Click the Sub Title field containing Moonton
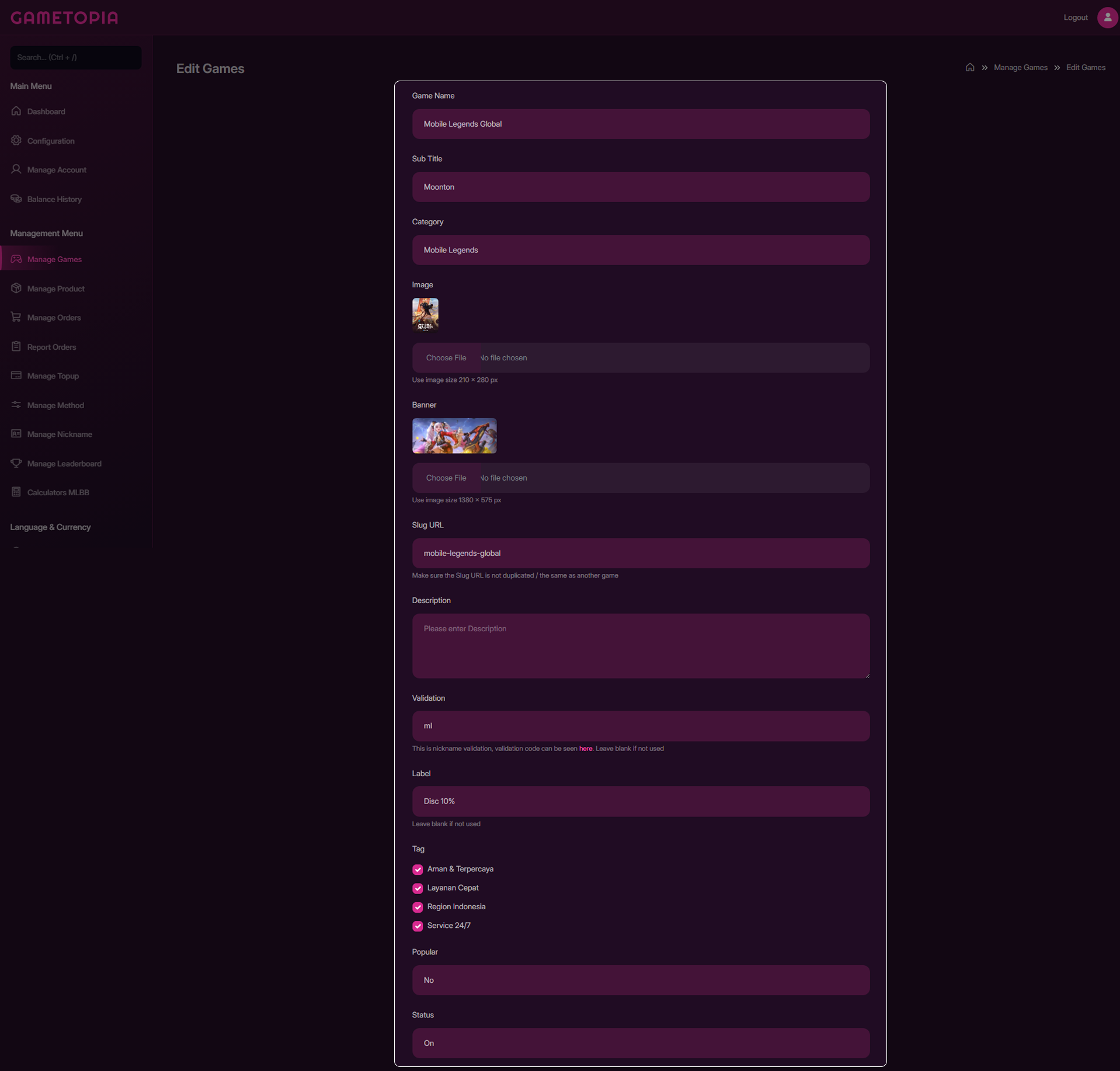 641,187
